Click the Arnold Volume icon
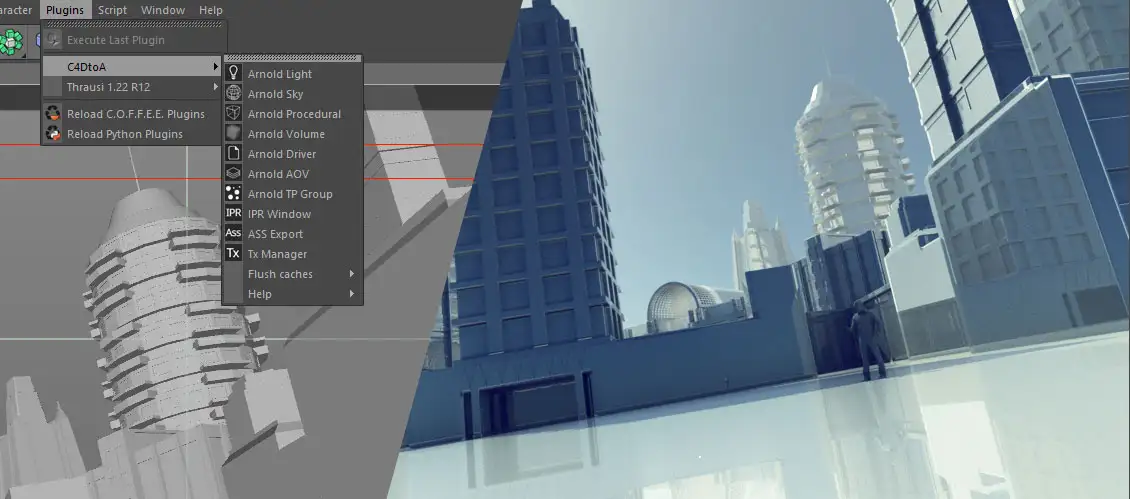 point(233,134)
